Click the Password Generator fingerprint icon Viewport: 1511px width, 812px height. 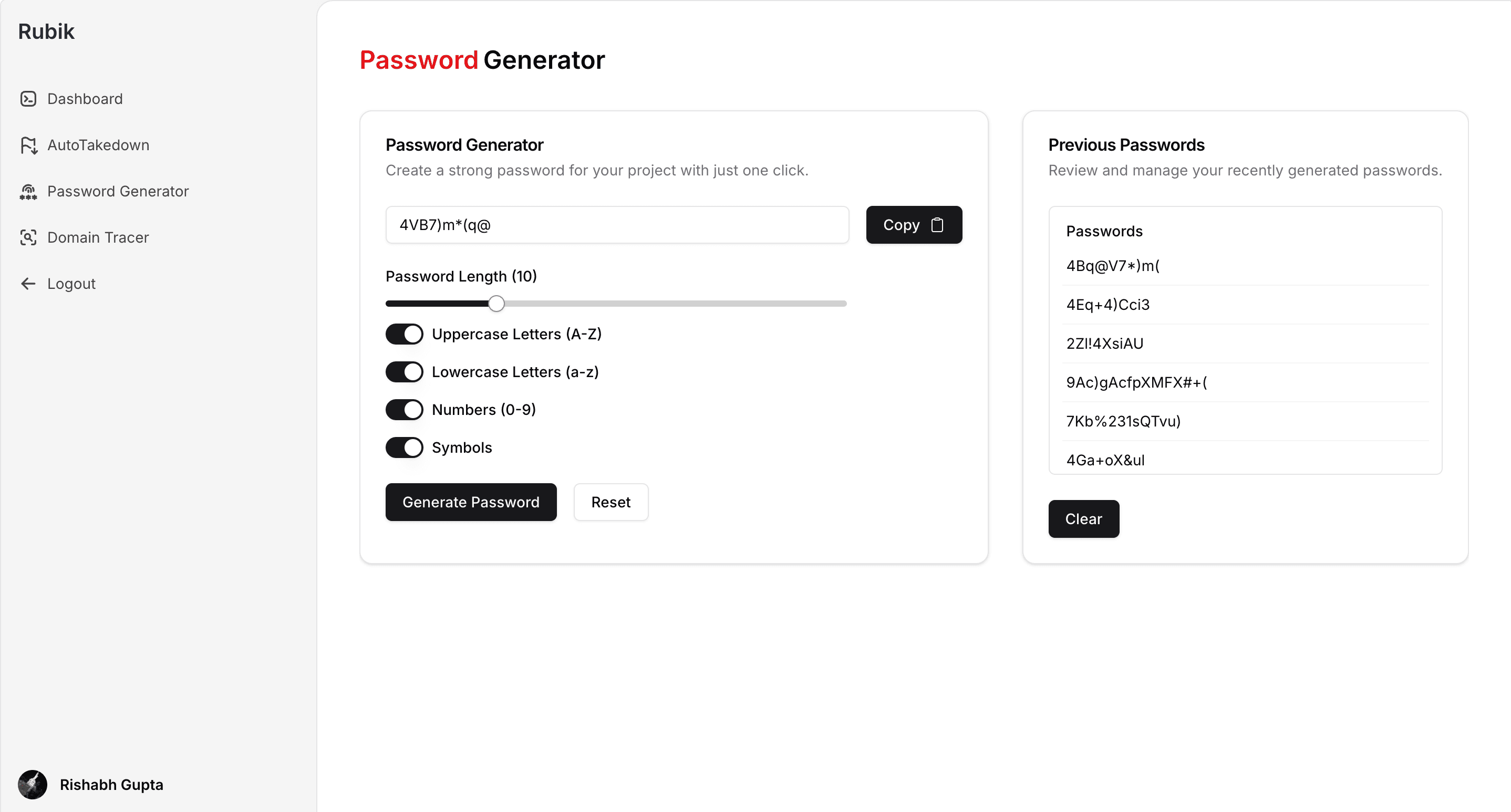(28, 191)
